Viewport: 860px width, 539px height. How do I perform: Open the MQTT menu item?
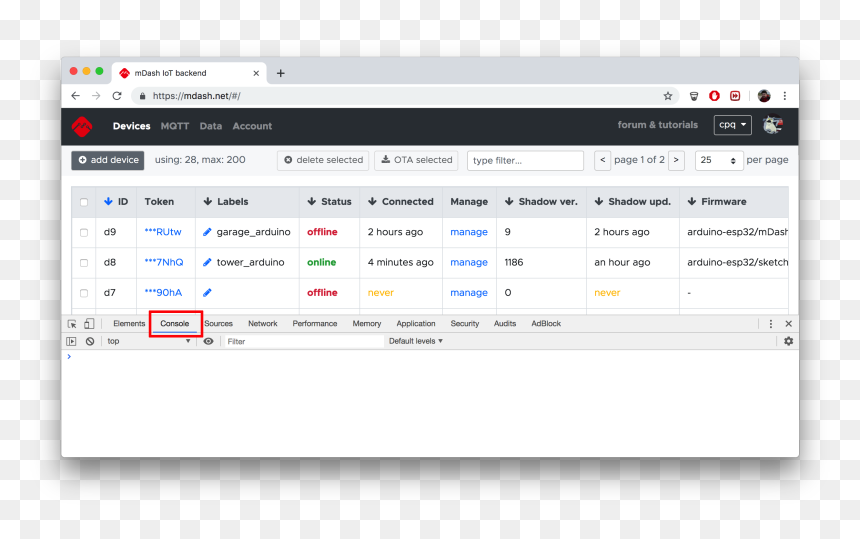(x=175, y=126)
